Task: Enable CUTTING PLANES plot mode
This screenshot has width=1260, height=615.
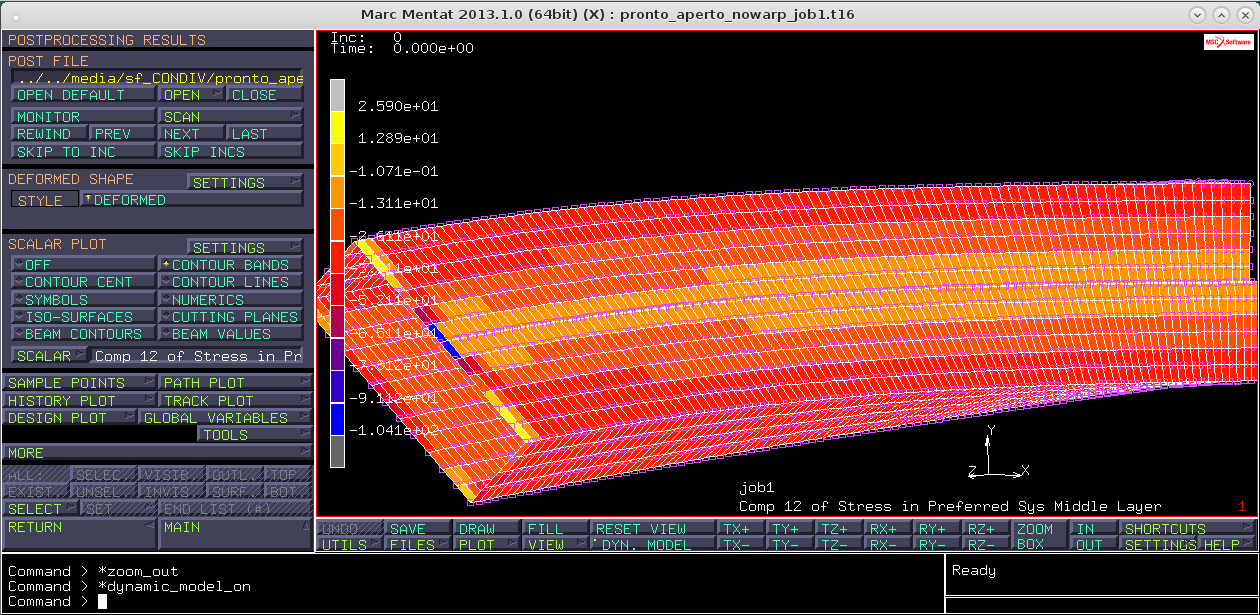Action: pyautogui.click(x=231, y=316)
